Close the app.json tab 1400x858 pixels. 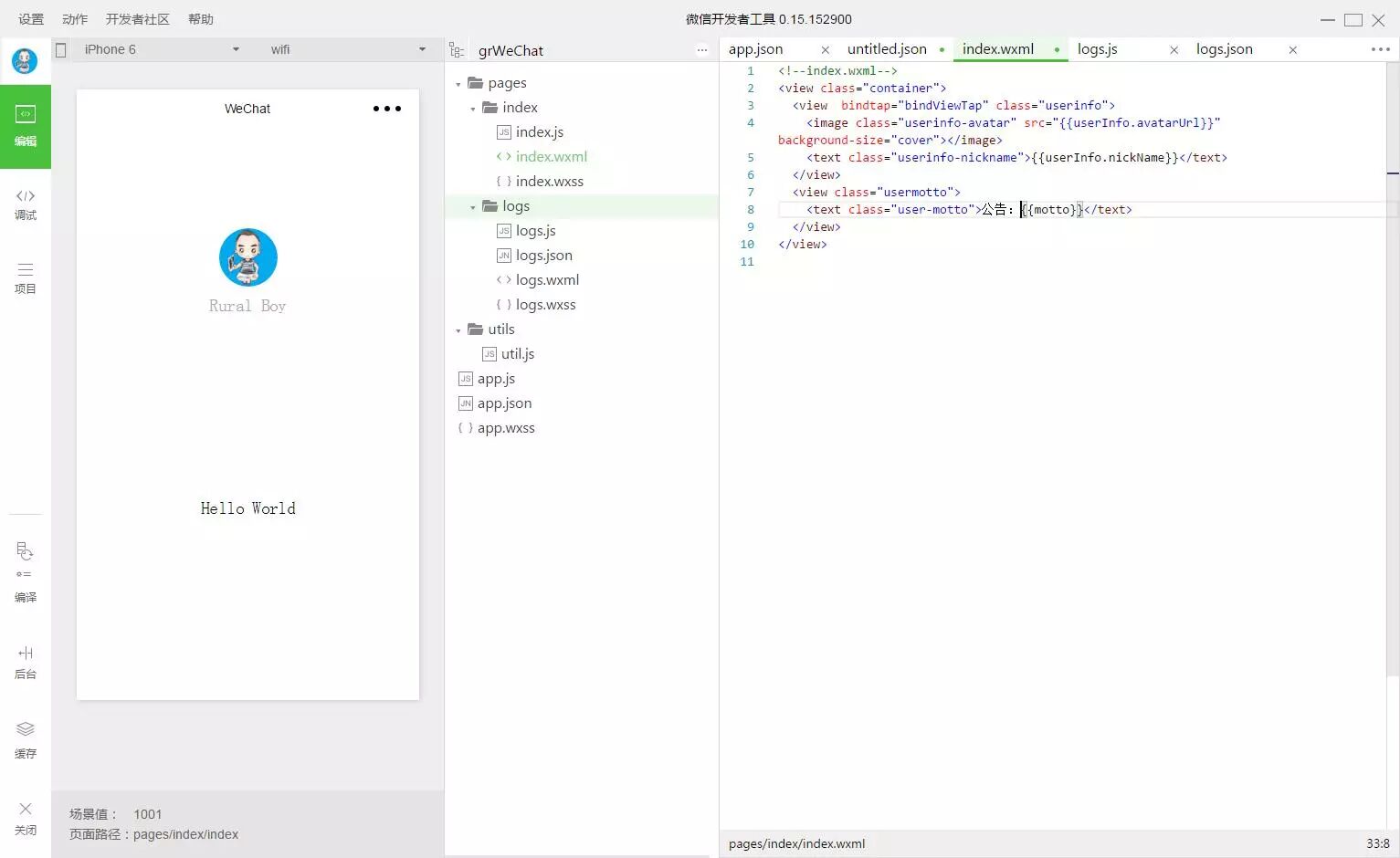[x=826, y=50]
